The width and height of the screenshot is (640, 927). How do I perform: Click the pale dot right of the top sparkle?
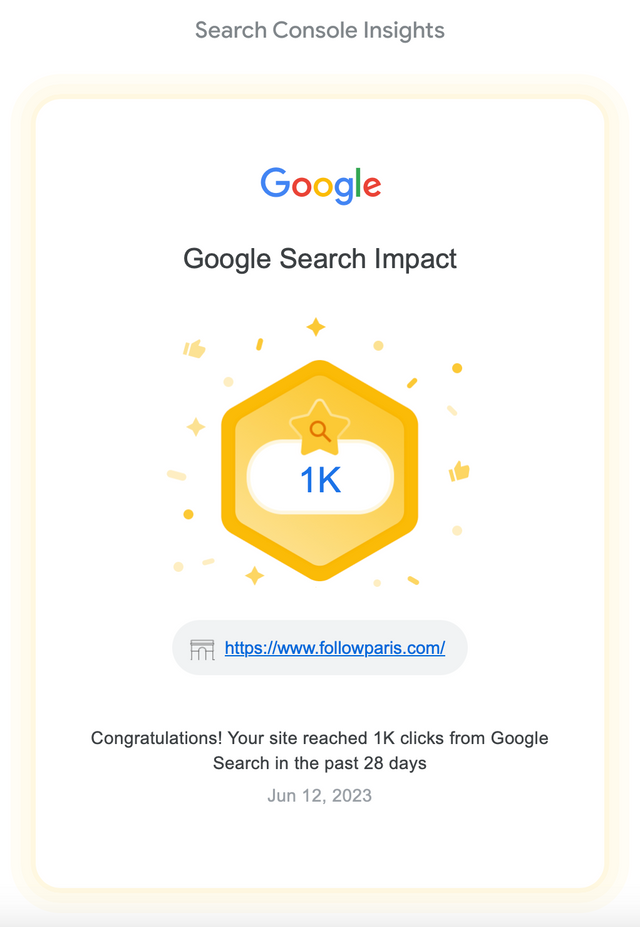coord(378,345)
